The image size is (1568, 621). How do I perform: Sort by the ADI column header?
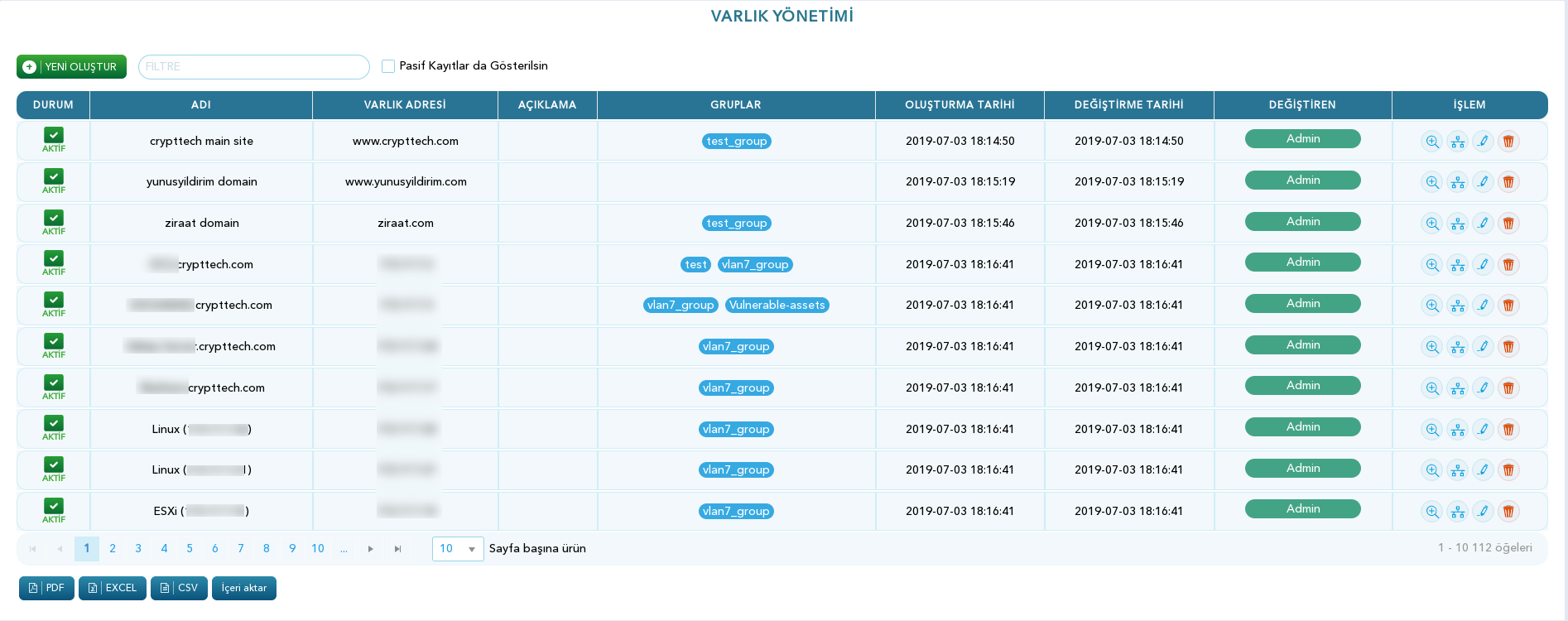point(201,105)
